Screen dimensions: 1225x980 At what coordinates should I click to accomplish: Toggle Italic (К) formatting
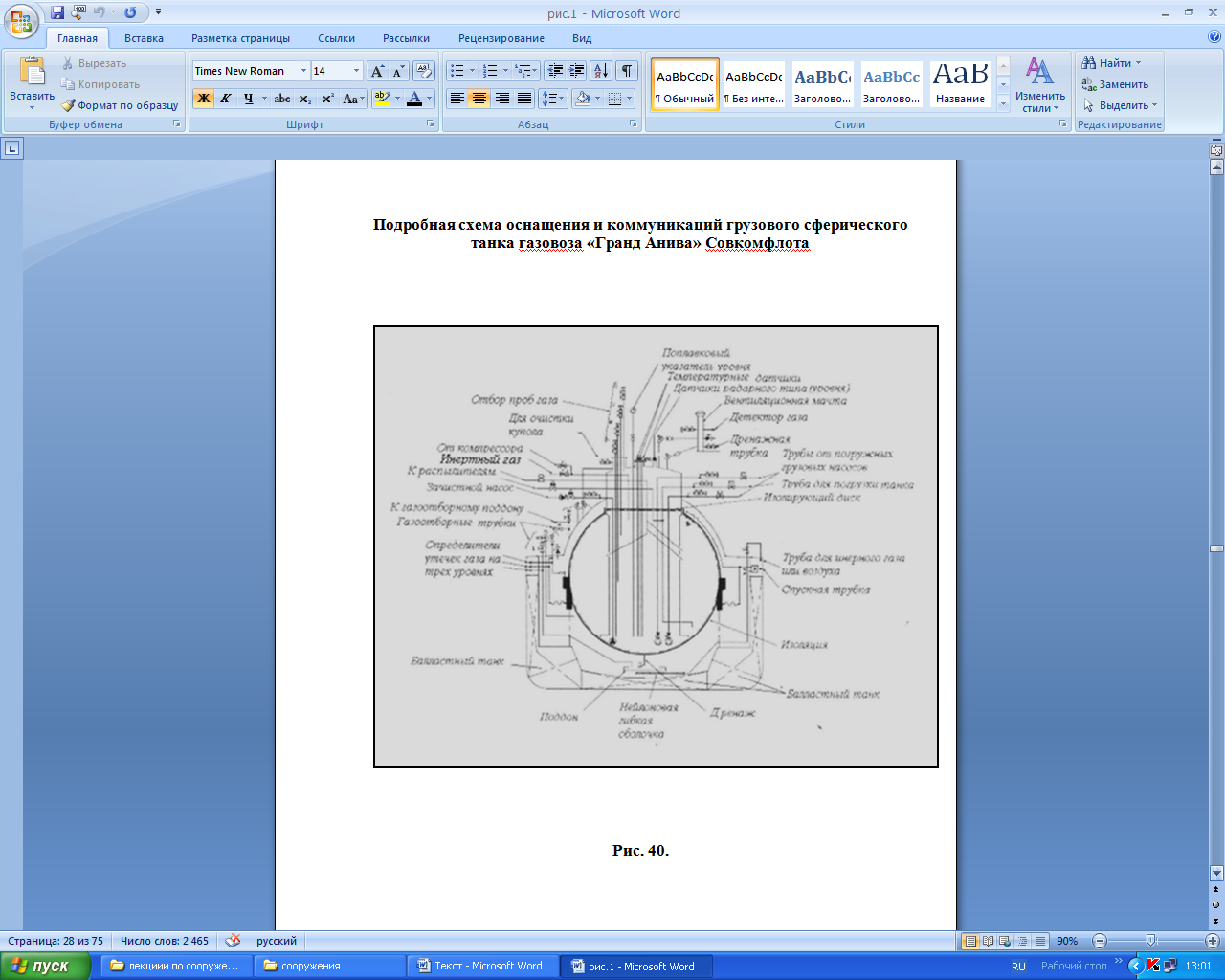[x=225, y=99]
